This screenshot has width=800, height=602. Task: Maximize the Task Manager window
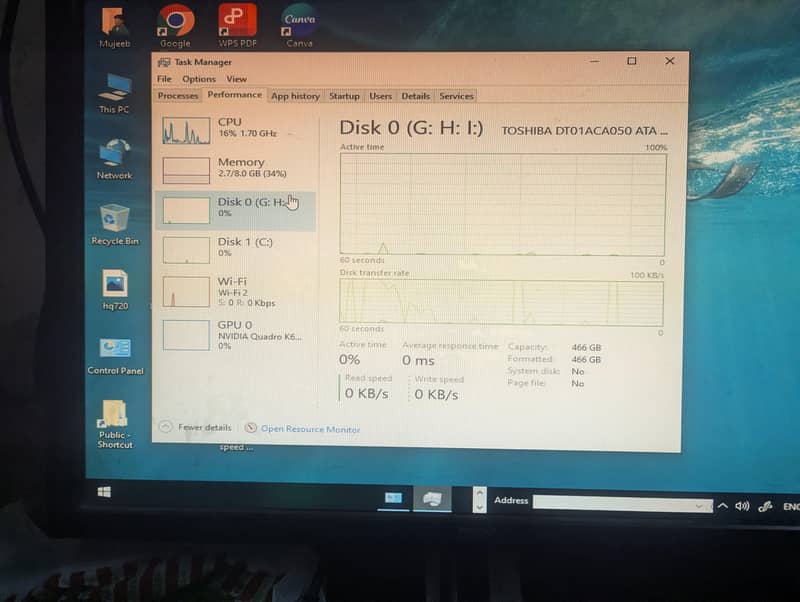click(632, 61)
